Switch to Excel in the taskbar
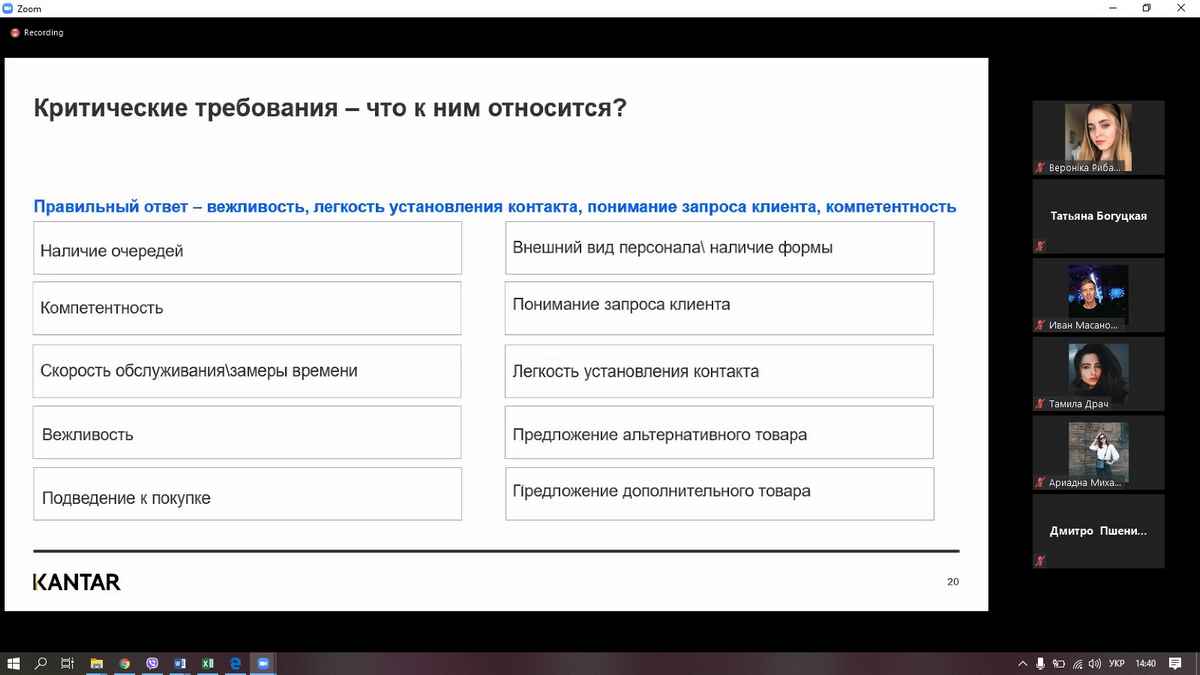 (x=208, y=663)
